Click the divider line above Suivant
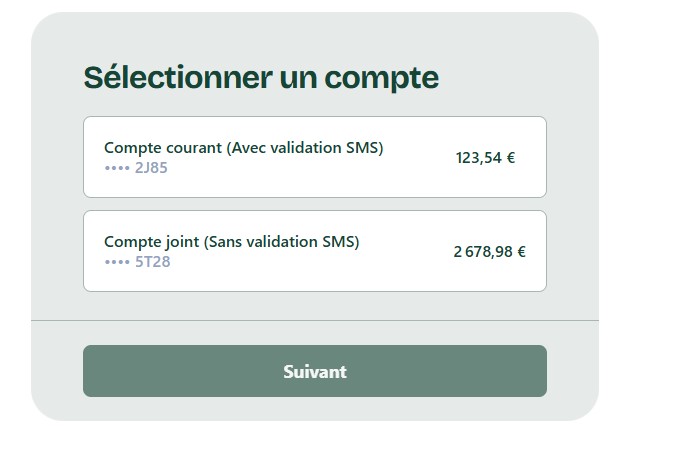The image size is (682, 462). 314,321
